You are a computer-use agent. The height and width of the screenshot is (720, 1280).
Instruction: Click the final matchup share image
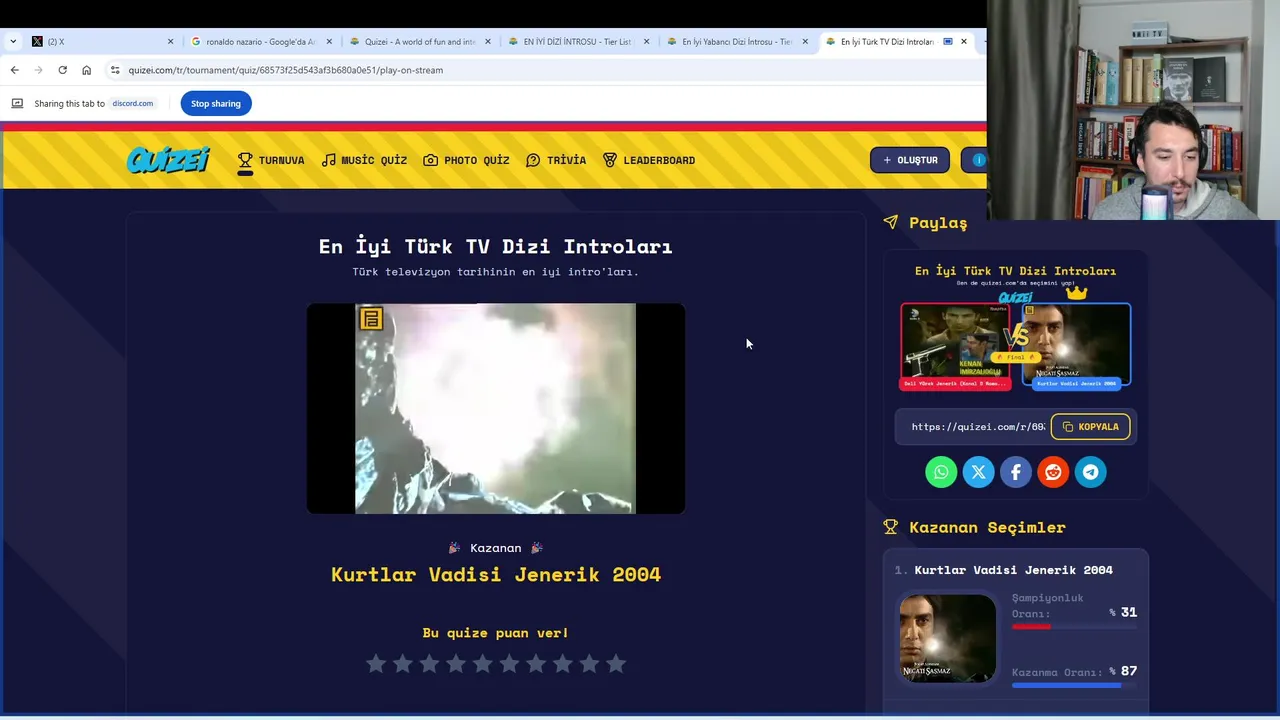pos(1015,326)
